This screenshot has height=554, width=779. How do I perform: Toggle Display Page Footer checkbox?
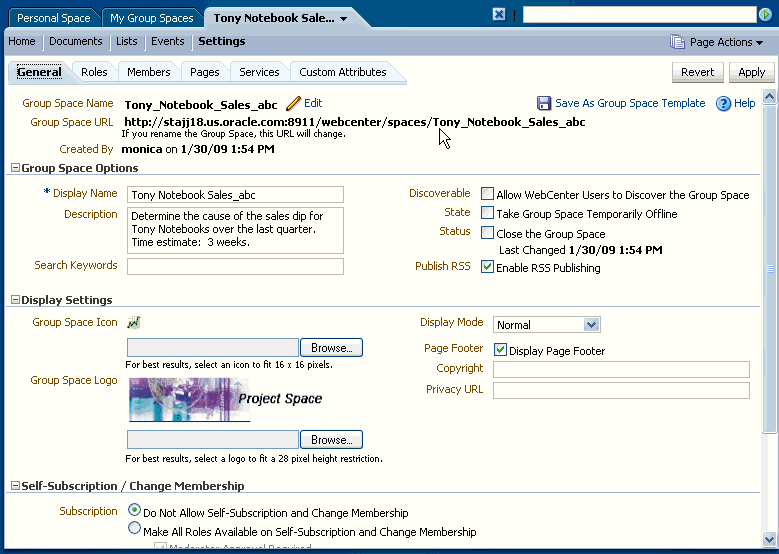point(500,350)
